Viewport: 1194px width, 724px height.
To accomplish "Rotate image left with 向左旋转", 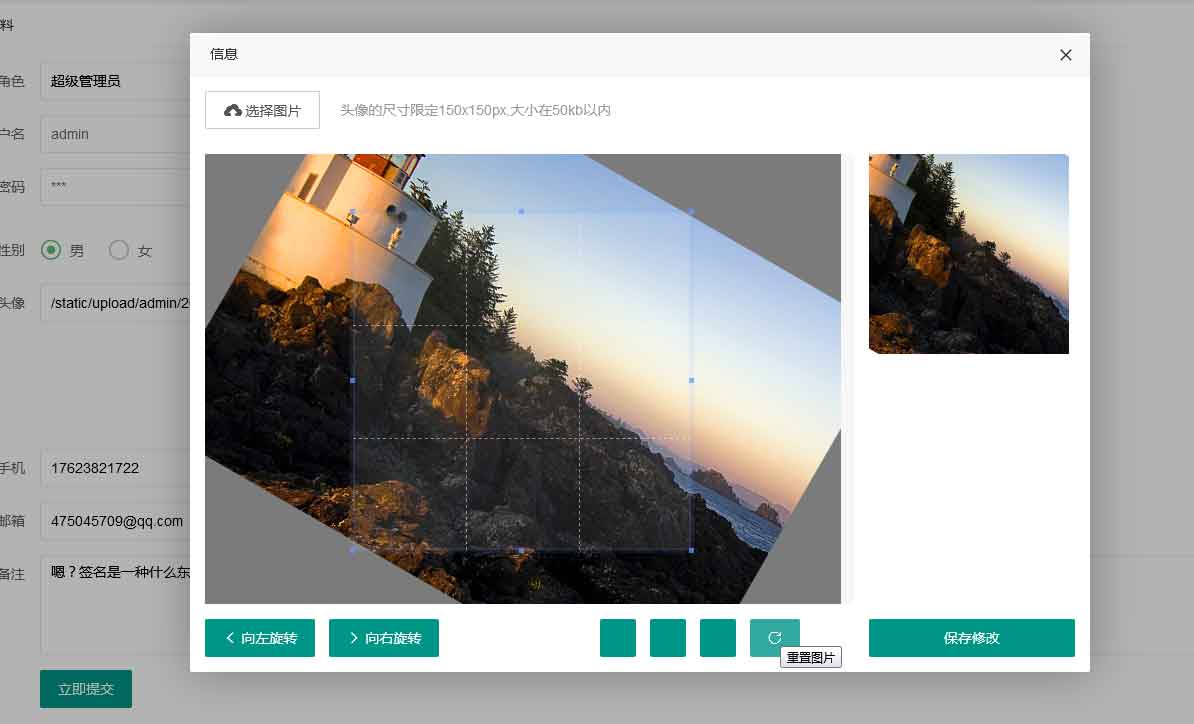I will [260, 638].
